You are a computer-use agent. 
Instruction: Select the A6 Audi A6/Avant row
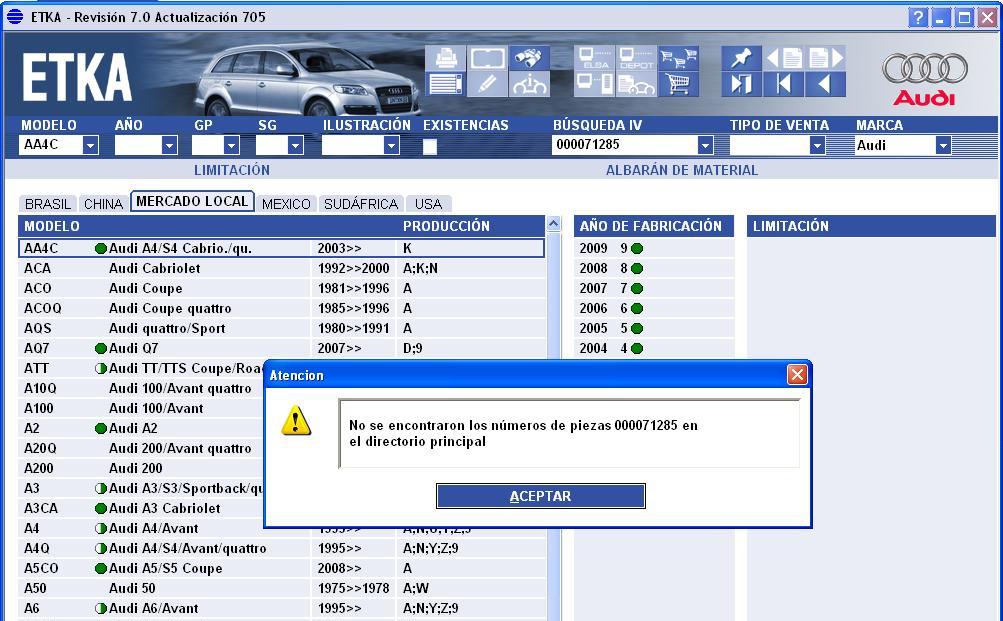[281, 608]
